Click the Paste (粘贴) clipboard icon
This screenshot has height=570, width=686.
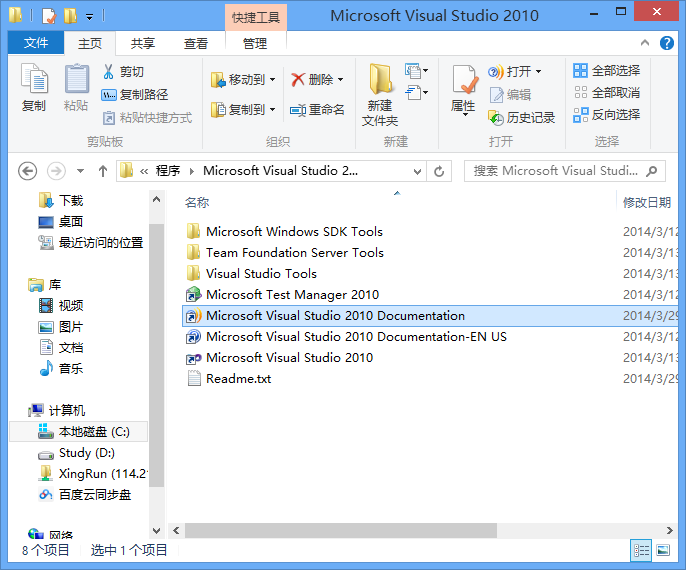[x=76, y=87]
